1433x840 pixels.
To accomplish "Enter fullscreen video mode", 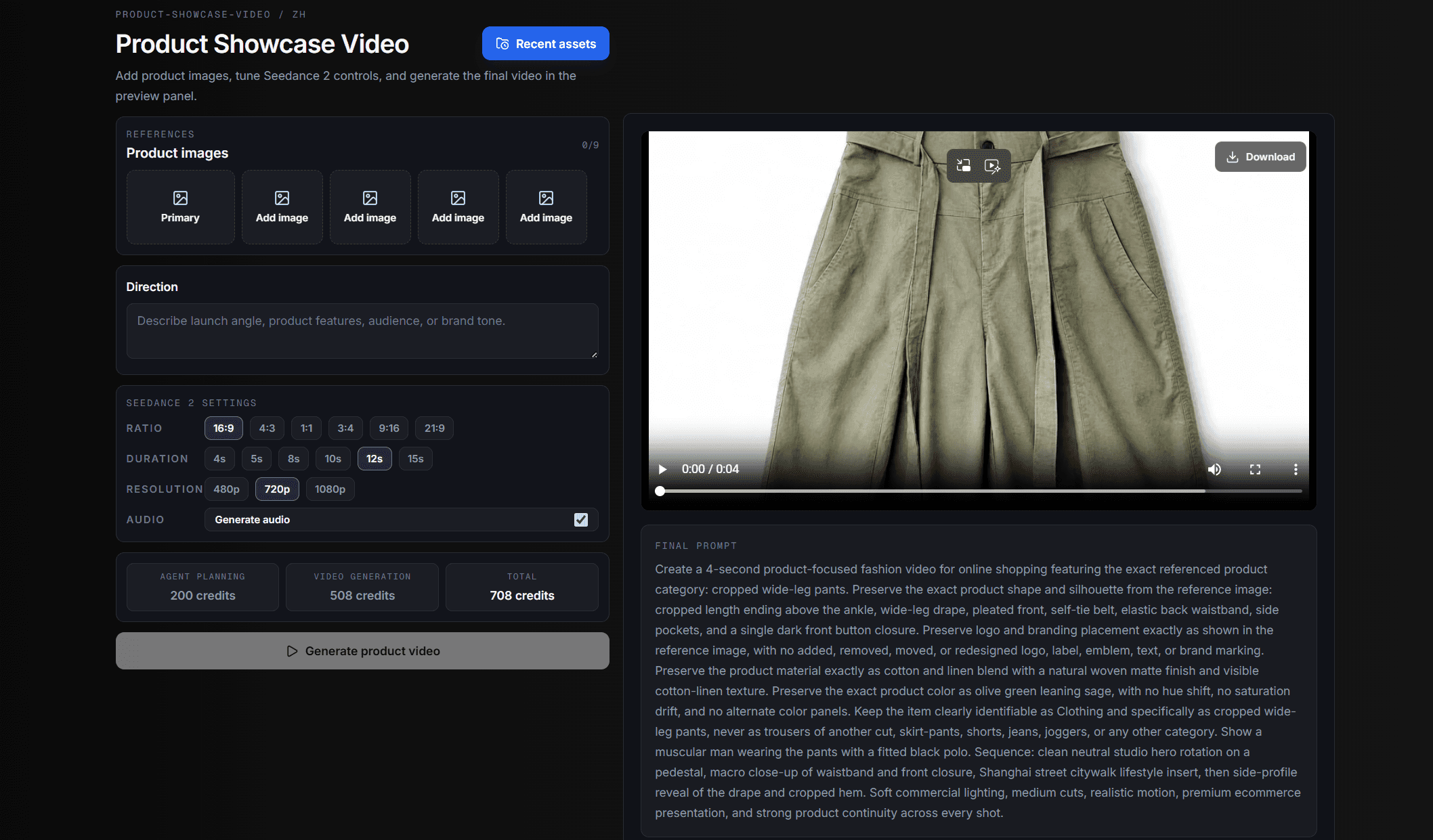I will [1255, 469].
